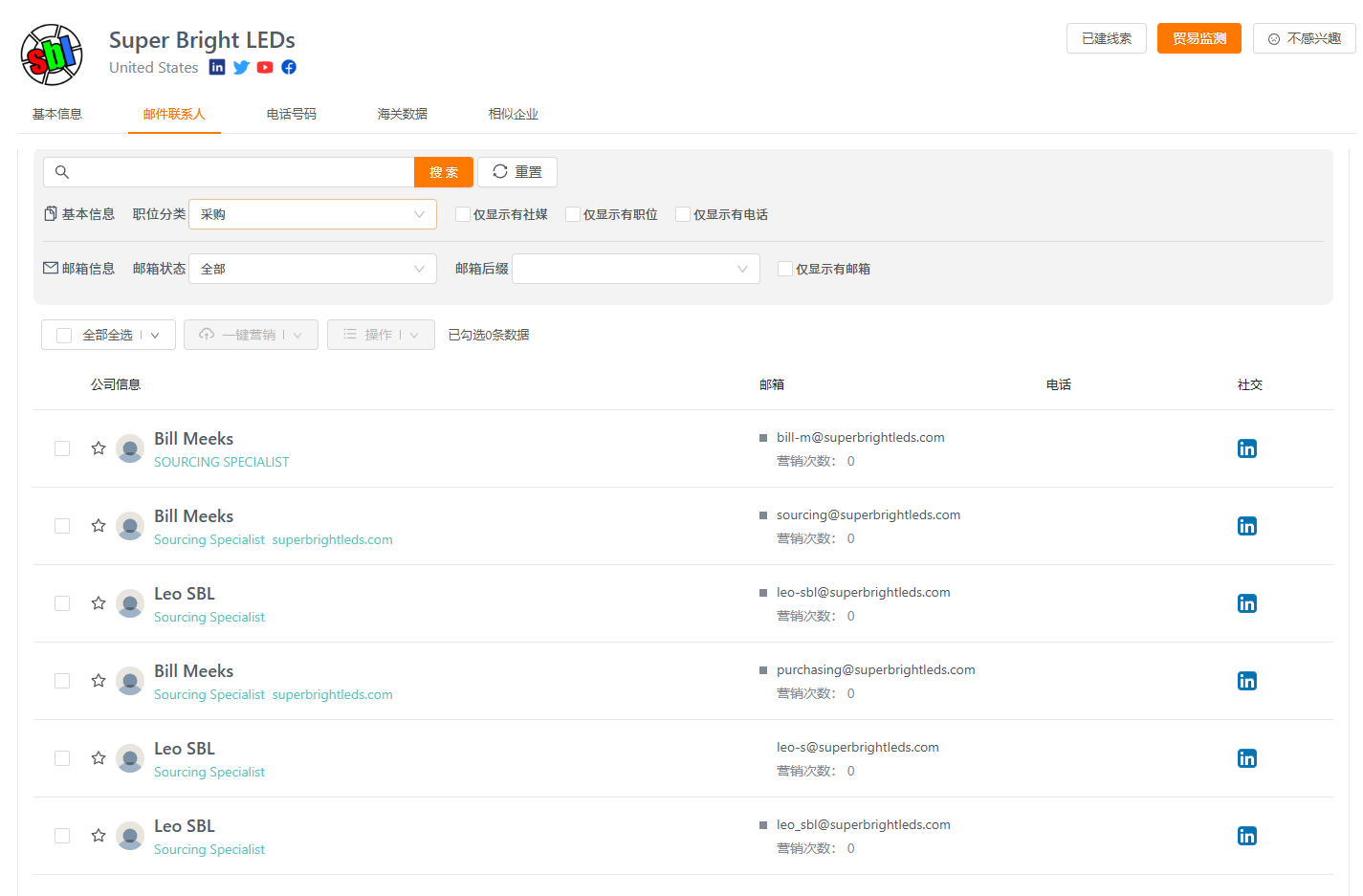Open the 操作 dropdown menu
1363x896 pixels.
[381, 335]
